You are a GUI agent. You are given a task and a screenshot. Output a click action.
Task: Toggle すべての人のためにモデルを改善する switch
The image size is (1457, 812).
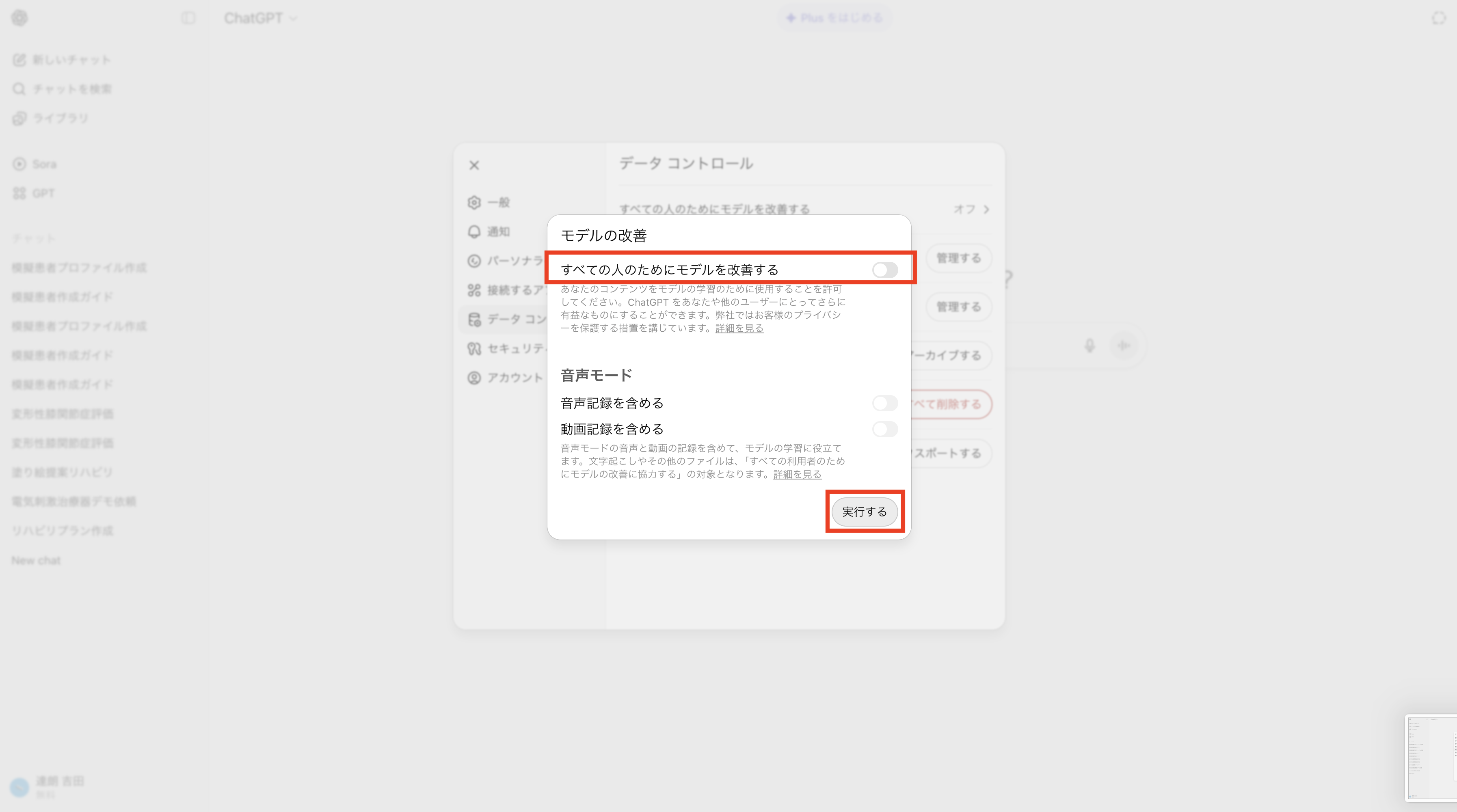point(884,270)
